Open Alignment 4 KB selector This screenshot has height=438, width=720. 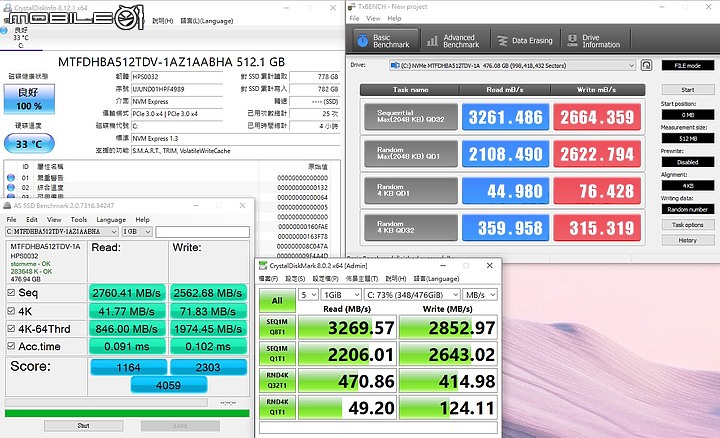[x=687, y=185]
